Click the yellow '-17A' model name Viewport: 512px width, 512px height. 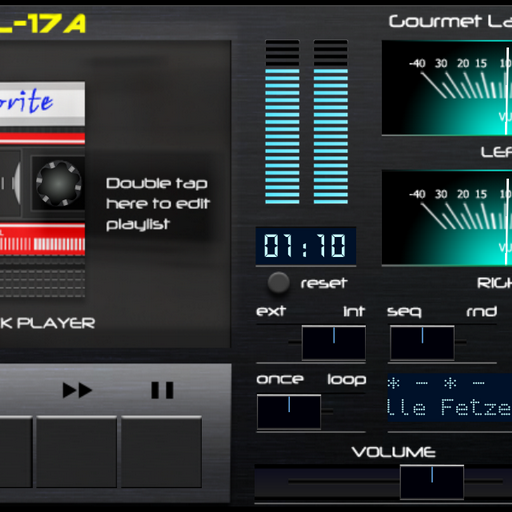click(x=50, y=24)
